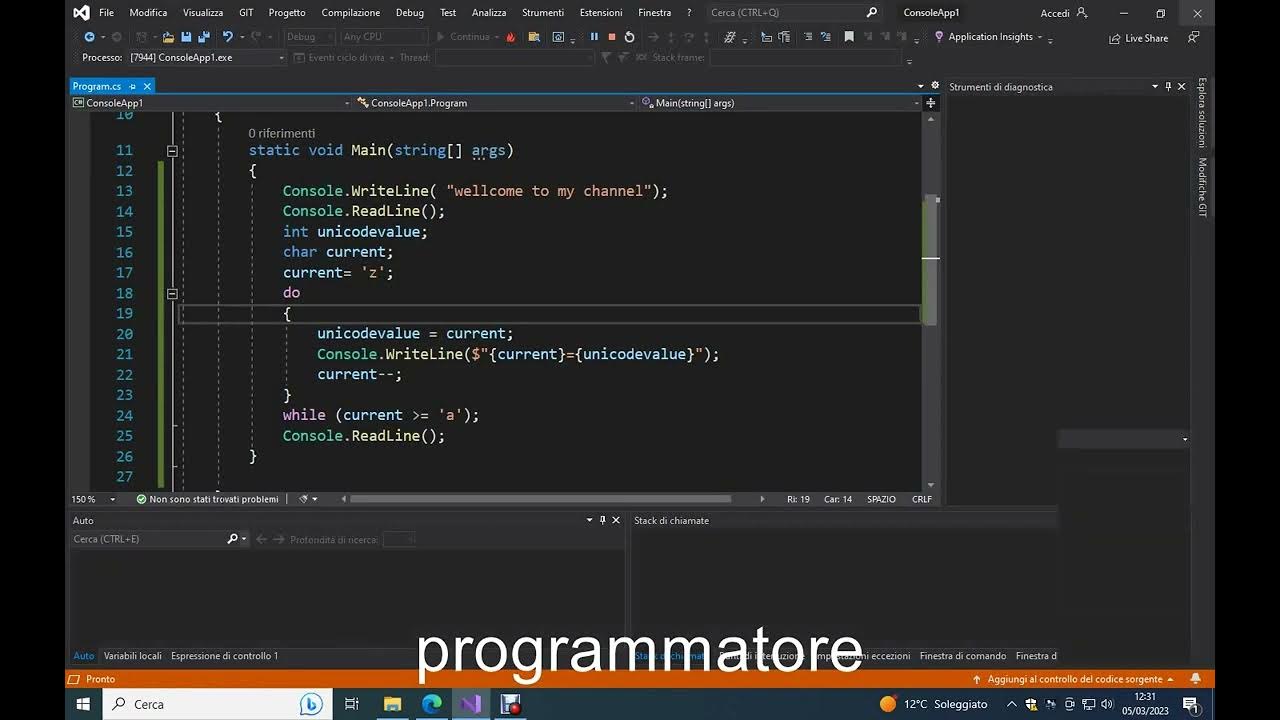Click the split editor icon below the gear
This screenshot has height=720, width=1280.
pos(931,103)
